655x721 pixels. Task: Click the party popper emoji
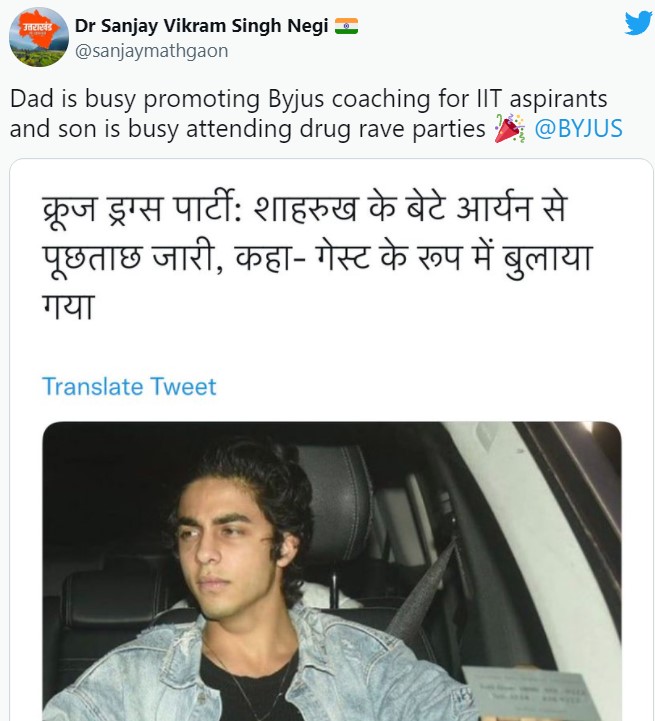tap(510, 129)
